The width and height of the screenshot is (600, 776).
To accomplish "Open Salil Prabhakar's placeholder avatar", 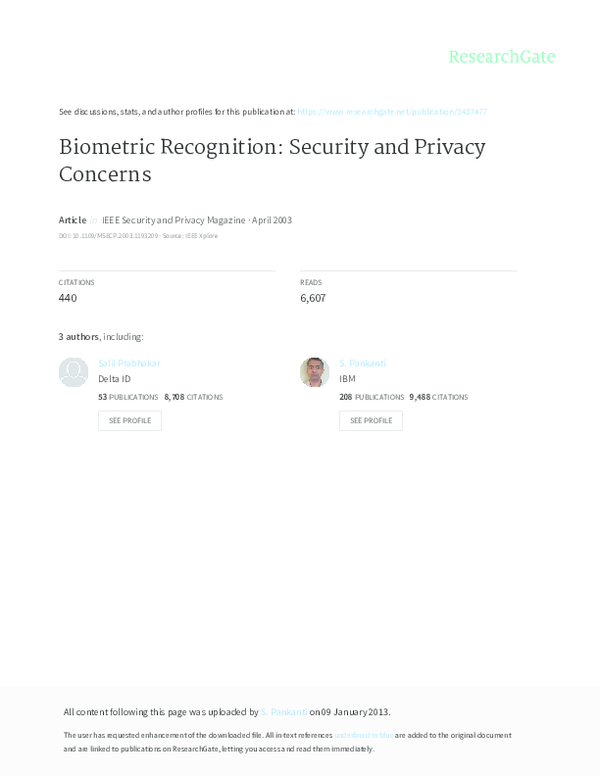I will tap(74, 372).
